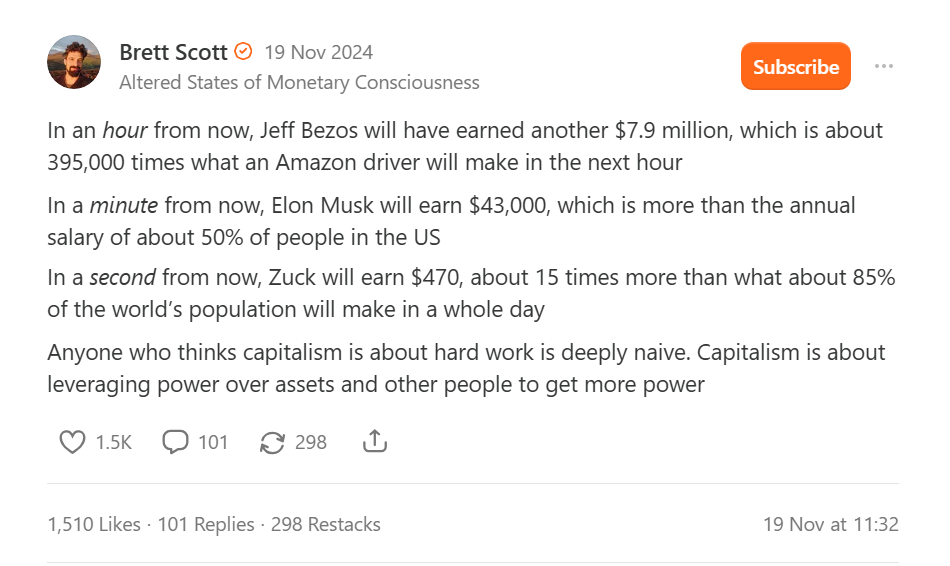Viewport: 950px width, 566px height.
Task: Visit Altered States of Monetary Consciousness publication
Action: tap(299, 82)
